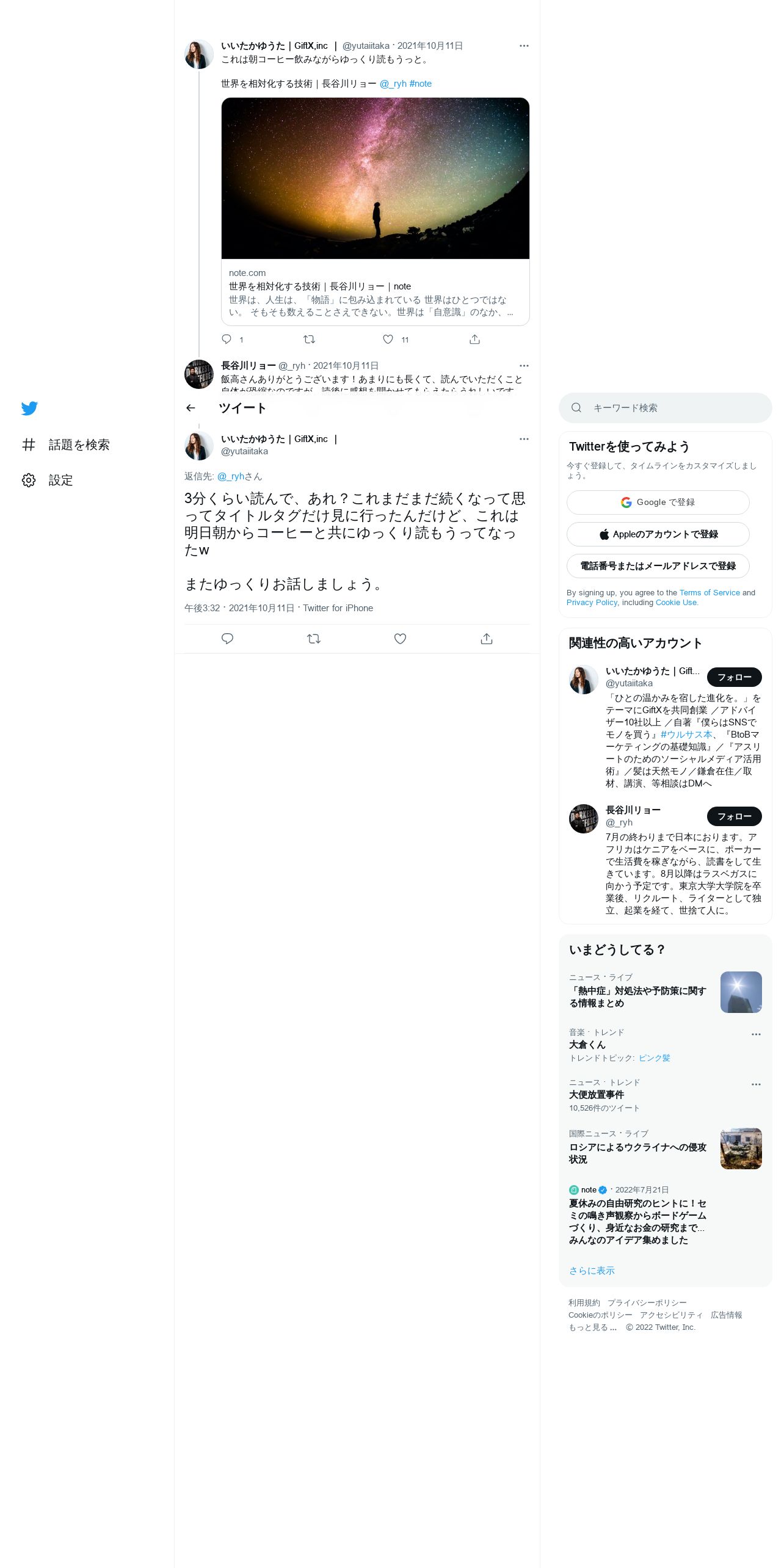Share the main tweet using share icon
This screenshot has width=784, height=1568.
(486, 639)
